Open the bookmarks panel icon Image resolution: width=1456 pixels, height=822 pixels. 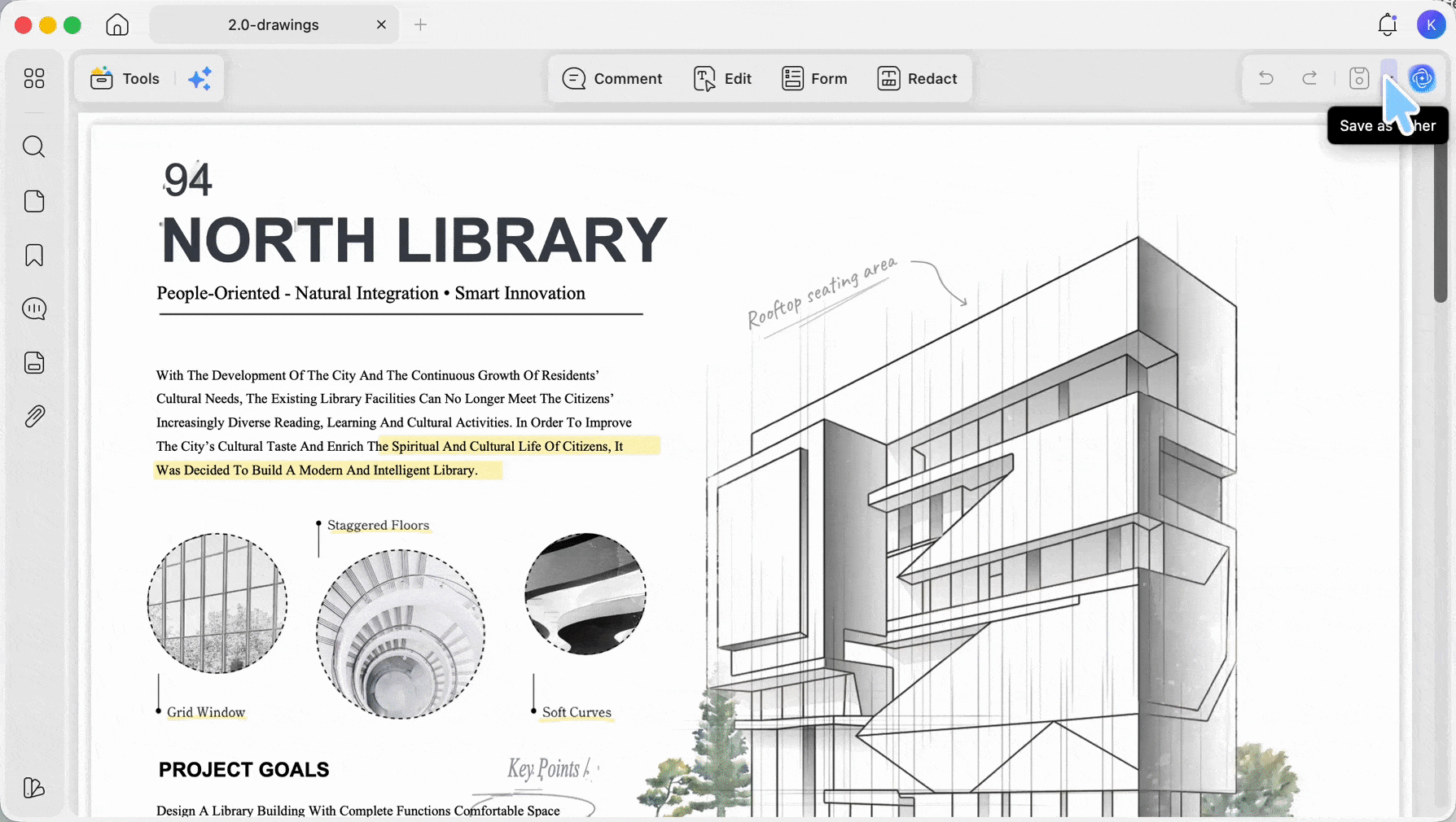[x=34, y=255]
